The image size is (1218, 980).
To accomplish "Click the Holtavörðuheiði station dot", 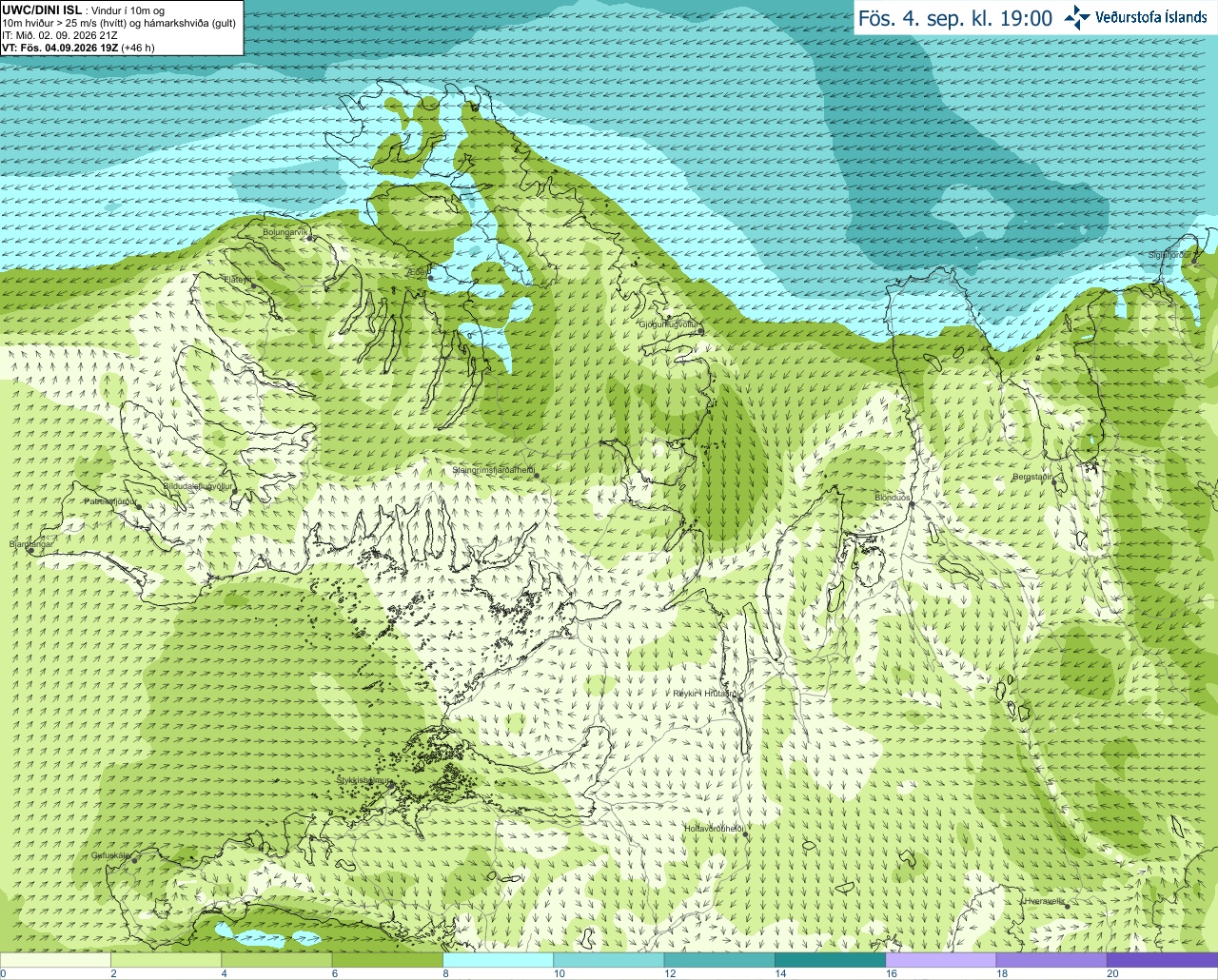I will tap(746, 834).
